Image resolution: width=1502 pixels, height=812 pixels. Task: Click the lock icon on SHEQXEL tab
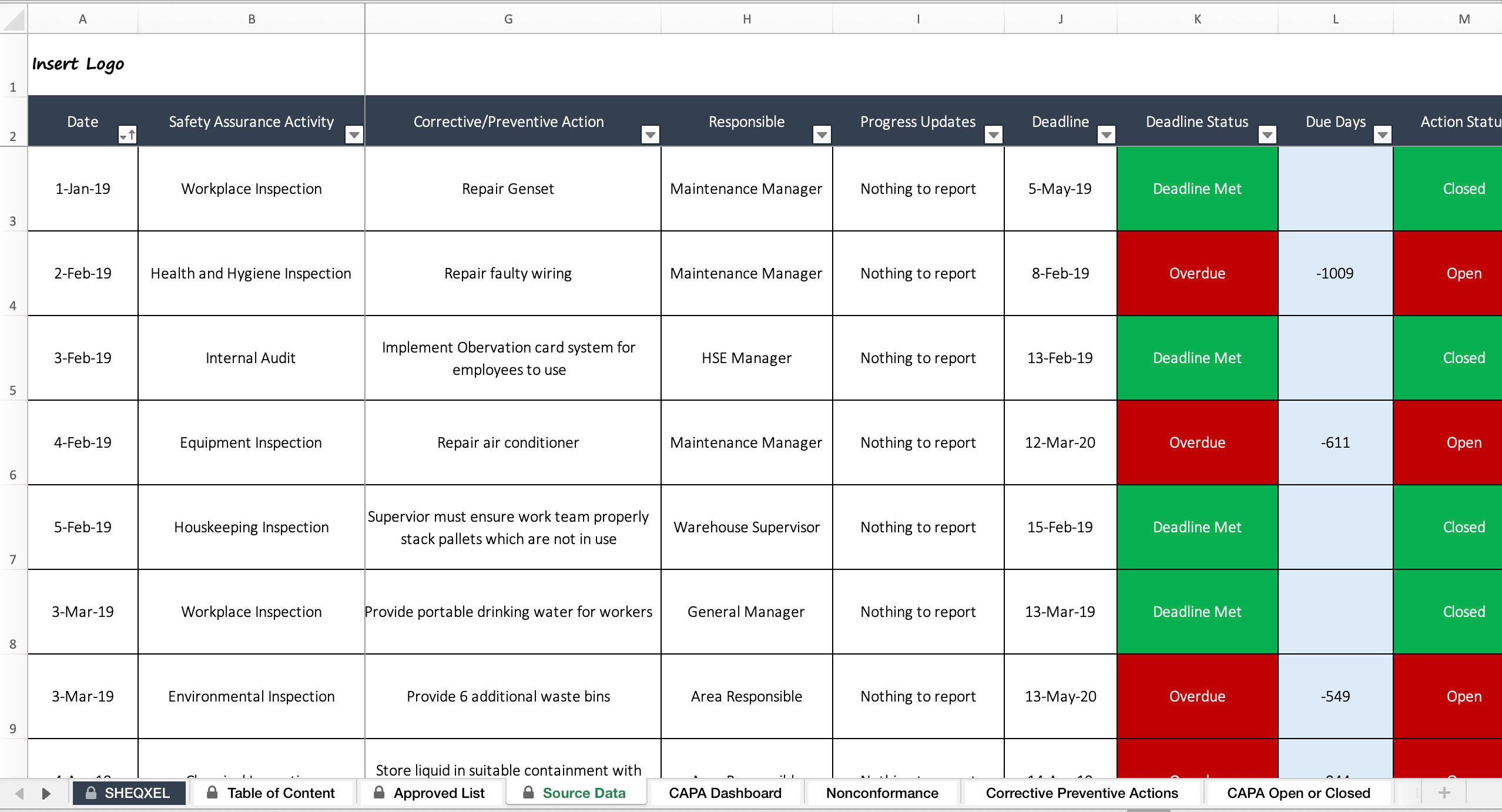click(x=92, y=793)
